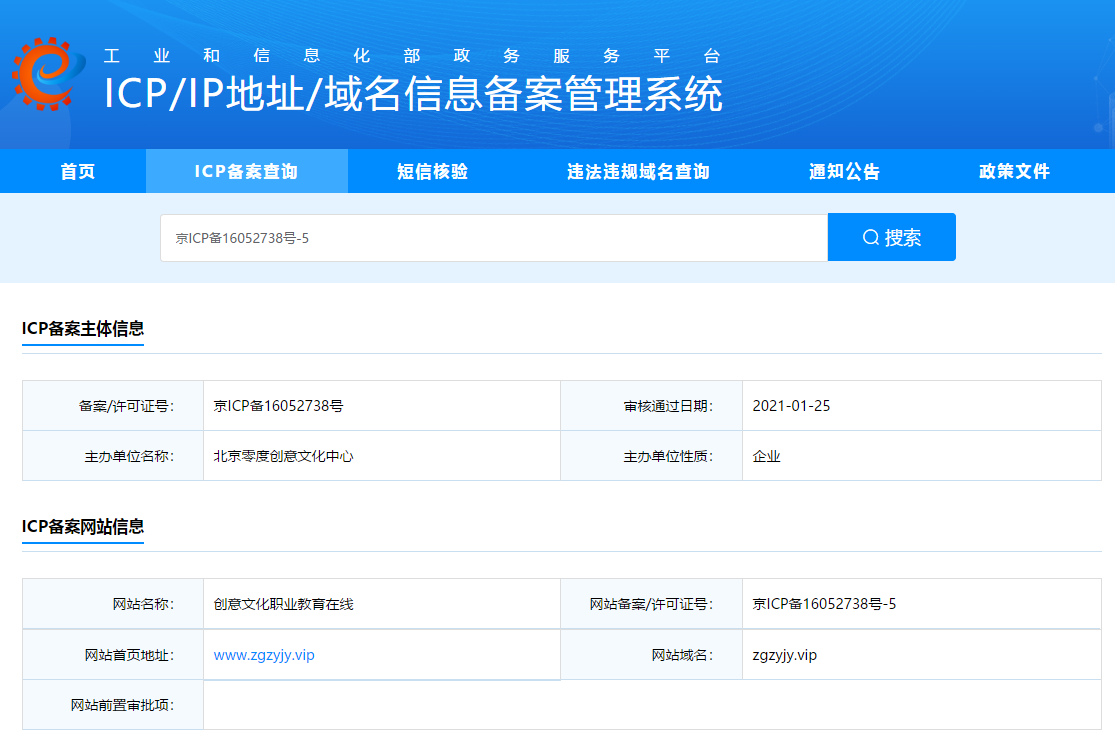The width and height of the screenshot is (1115, 737).
Task: Click the 工业和信息化部政务服务平台 subtitle
Action: pos(412,55)
